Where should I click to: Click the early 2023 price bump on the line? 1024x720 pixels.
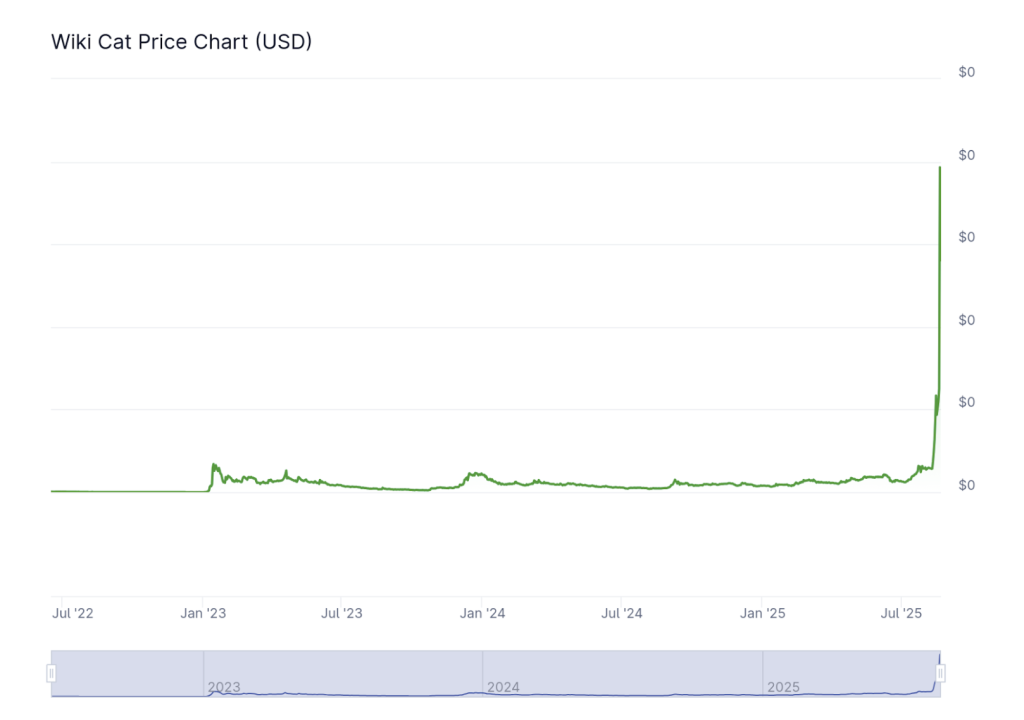tap(214, 466)
